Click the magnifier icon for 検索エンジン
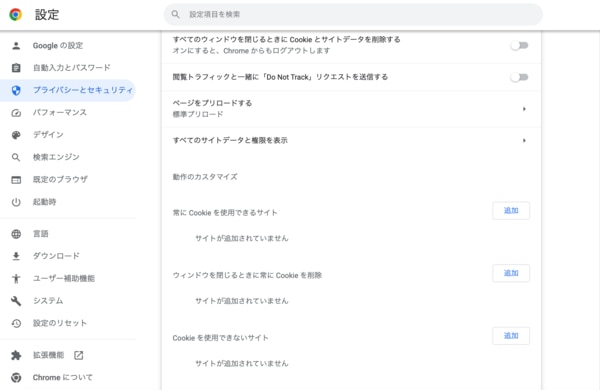Viewport: 600px width, 390px height. coord(16,157)
